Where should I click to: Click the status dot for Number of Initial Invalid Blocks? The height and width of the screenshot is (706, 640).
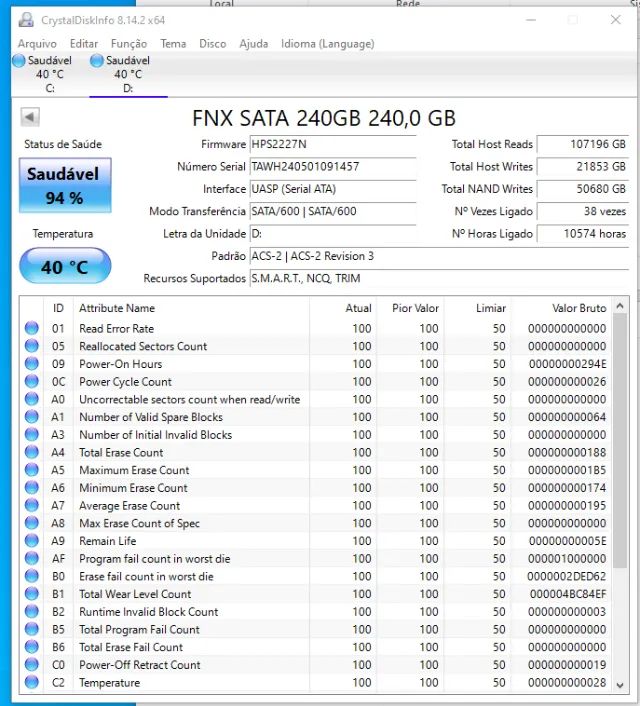pyautogui.click(x=32, y=434)
